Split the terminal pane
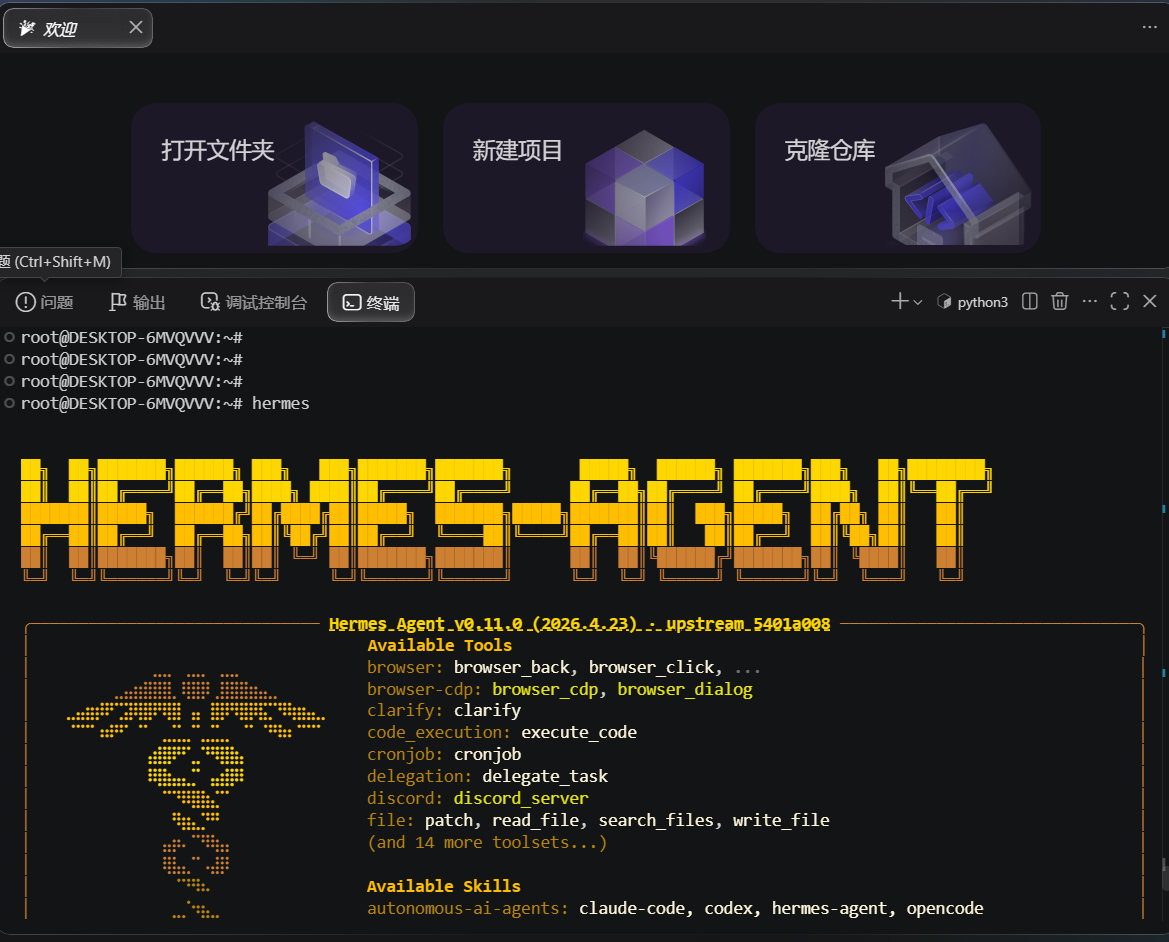The height and width of the screenshot is (942, 1169). (1030, 301)
